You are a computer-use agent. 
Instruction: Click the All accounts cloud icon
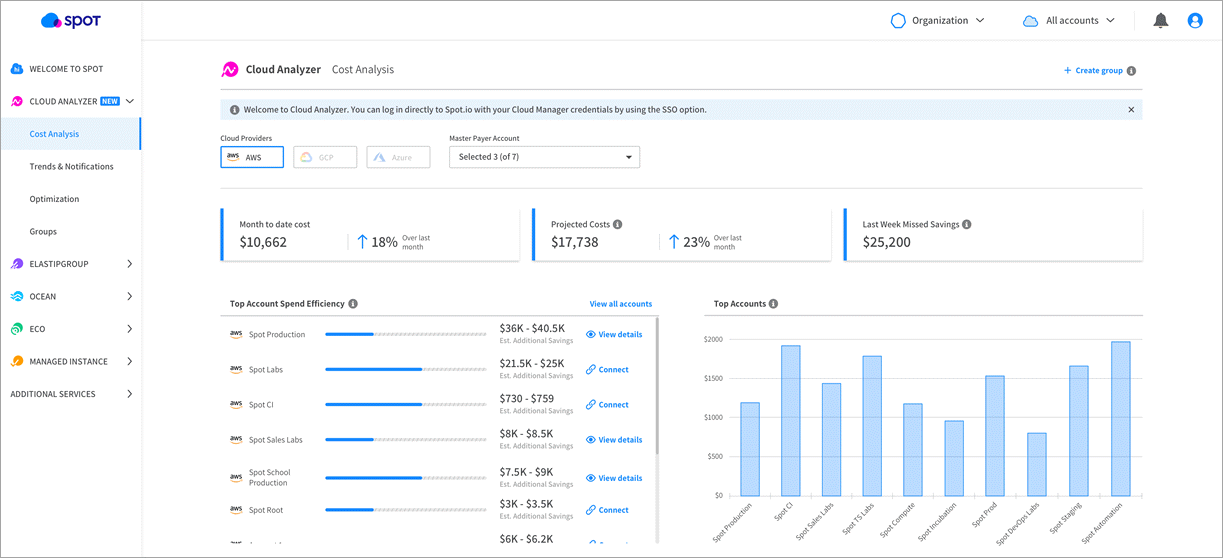pyautogui.click(x=1030, y=21)
